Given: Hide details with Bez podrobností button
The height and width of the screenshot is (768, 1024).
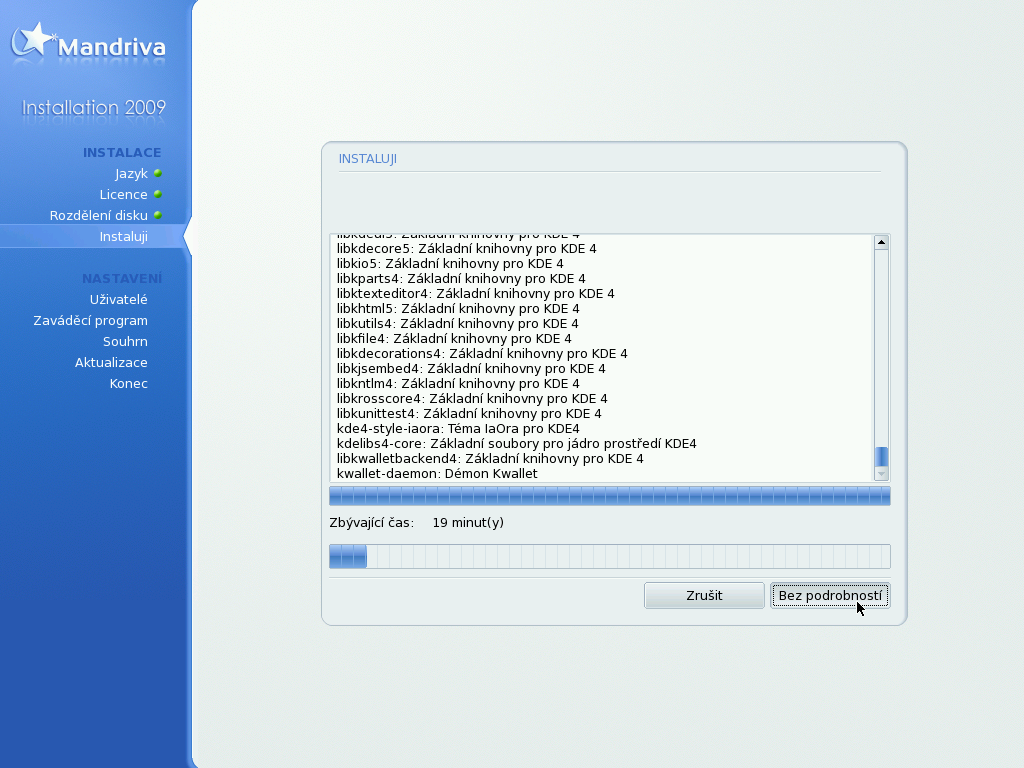Looking at the screenshot, I should (x=830, y=596).
